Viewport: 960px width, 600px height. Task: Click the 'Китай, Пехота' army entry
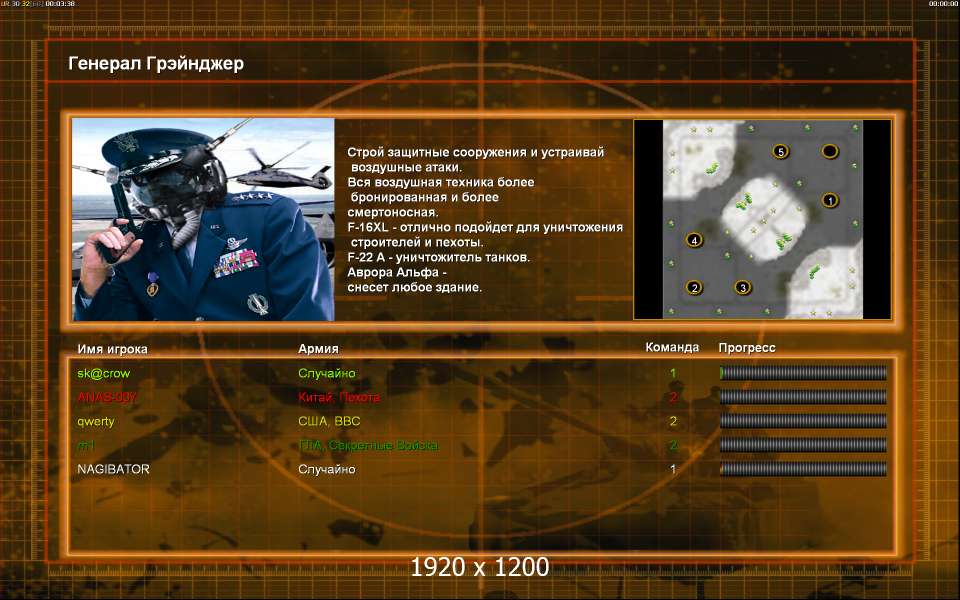[x=339, y=397]
